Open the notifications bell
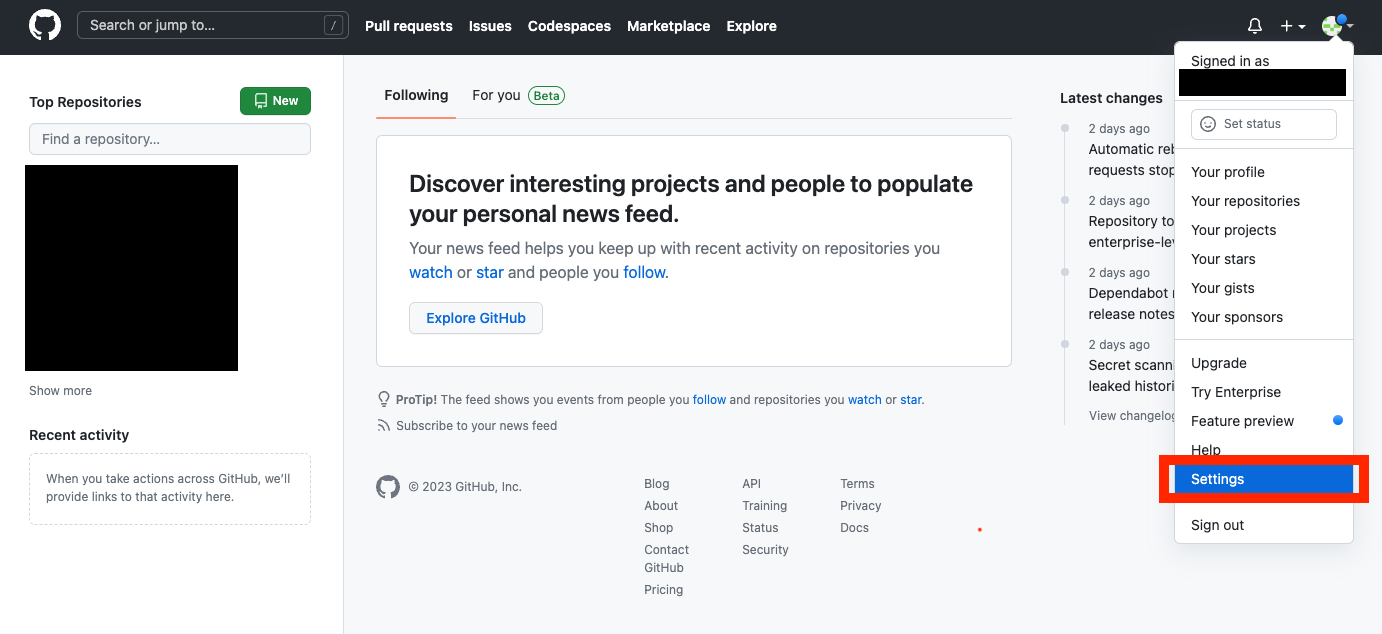The width and height of the screenshot is (1382, 634). pyautogui.click(x=1255, y=26)
